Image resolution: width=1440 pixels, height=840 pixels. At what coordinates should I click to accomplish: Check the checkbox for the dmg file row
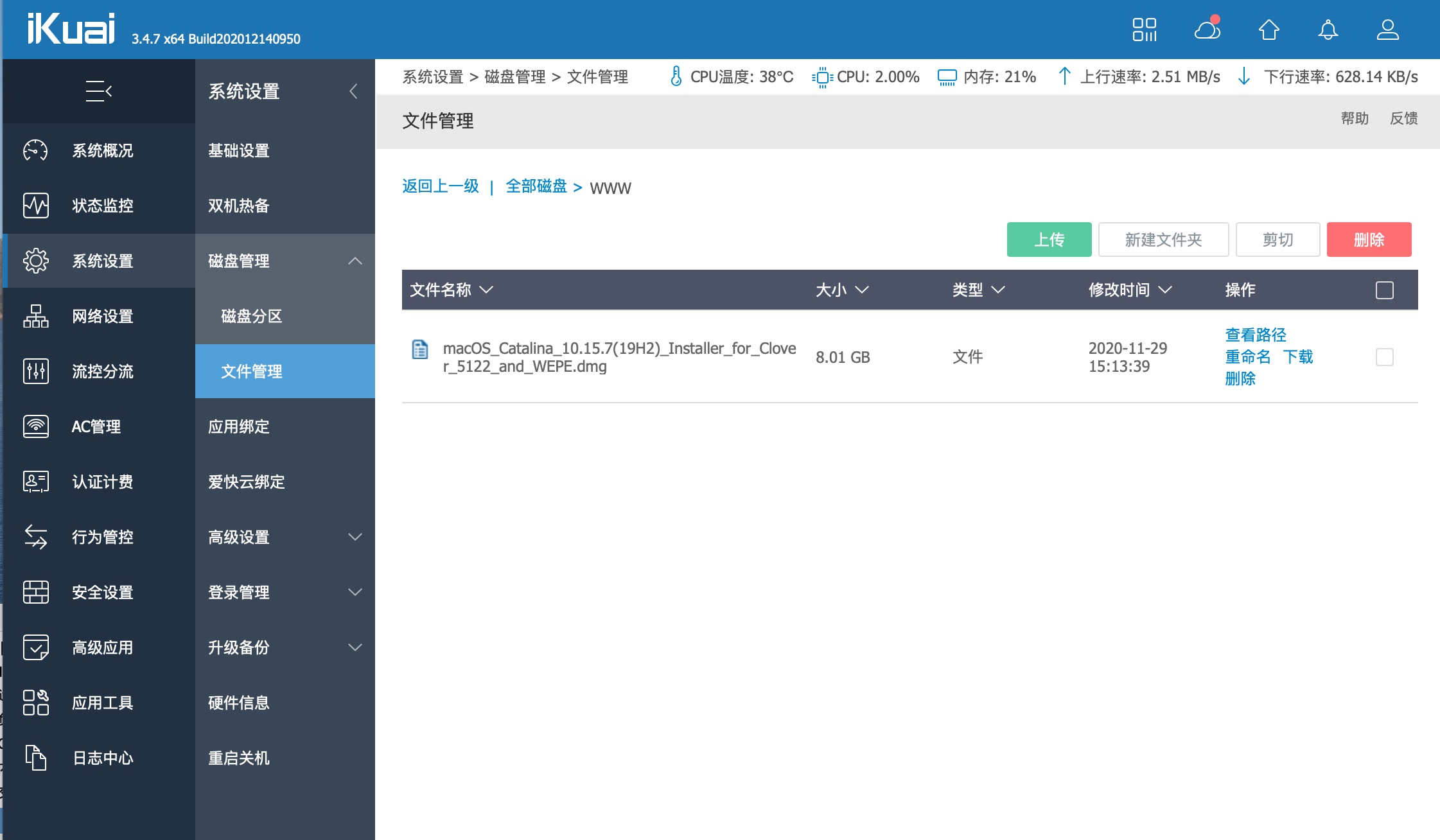[1385, 357]
